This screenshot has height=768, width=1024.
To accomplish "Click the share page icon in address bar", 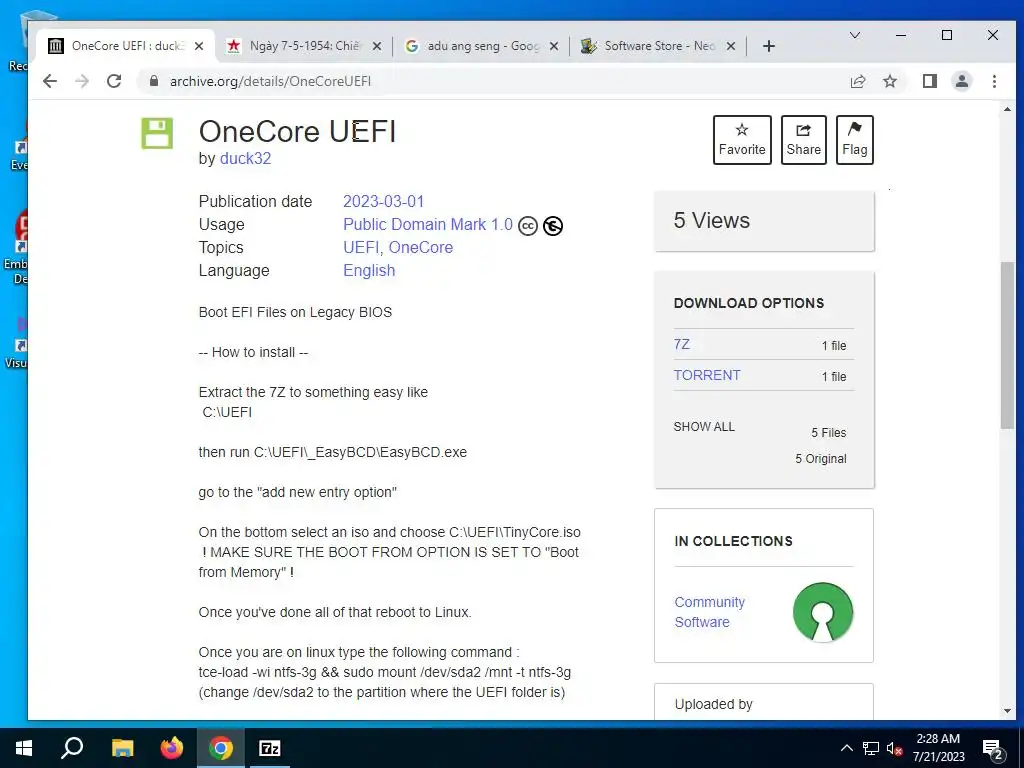I will (x=857, y=81).
